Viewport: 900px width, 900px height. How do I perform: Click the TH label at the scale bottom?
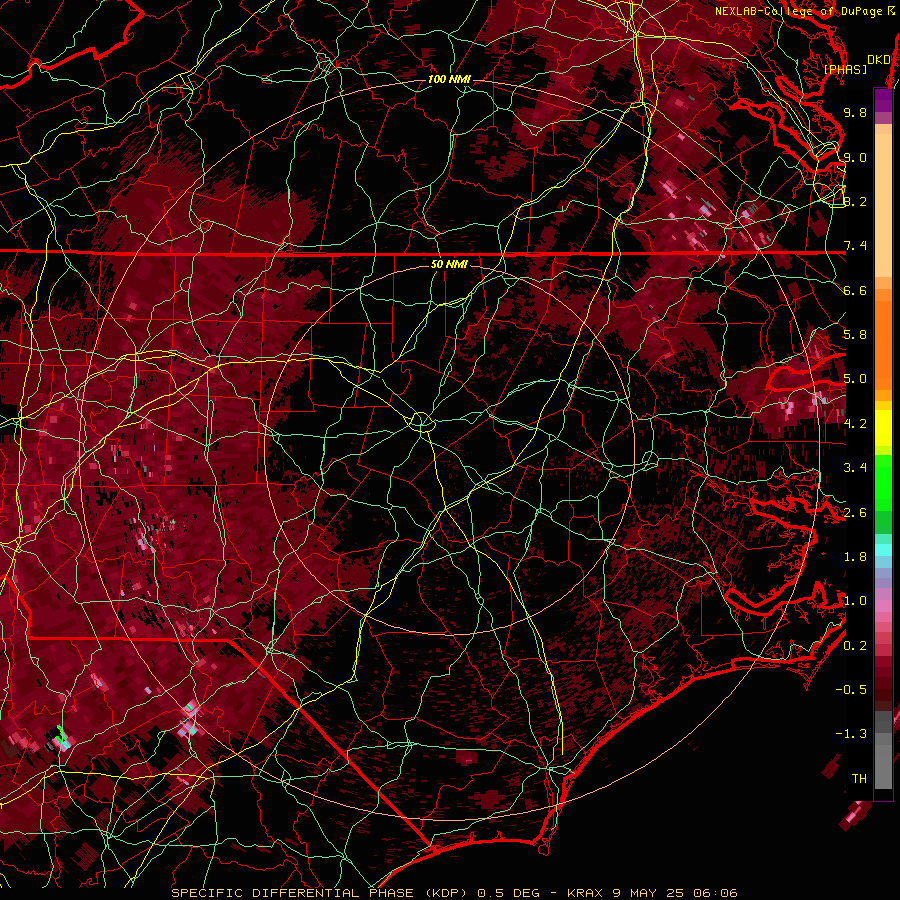tap(859, 779)
